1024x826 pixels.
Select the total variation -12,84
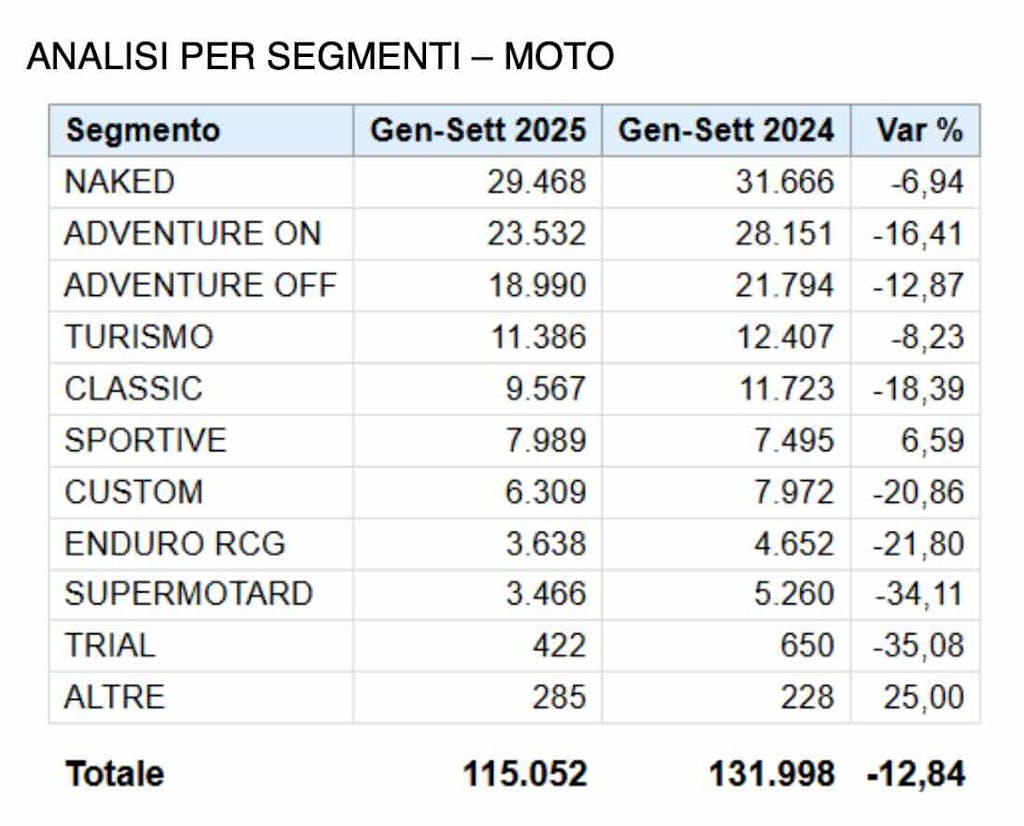tap(916, 773)
